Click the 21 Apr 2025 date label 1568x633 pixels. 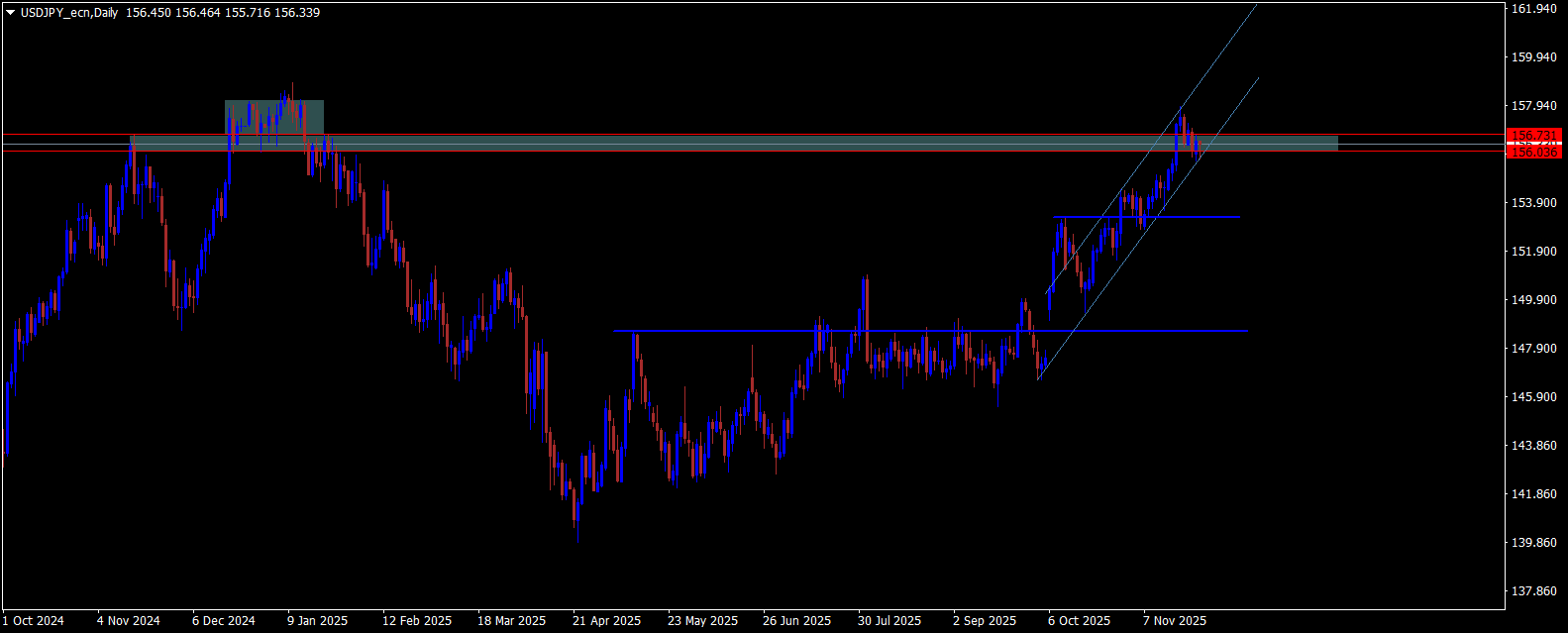pos(607,621)
